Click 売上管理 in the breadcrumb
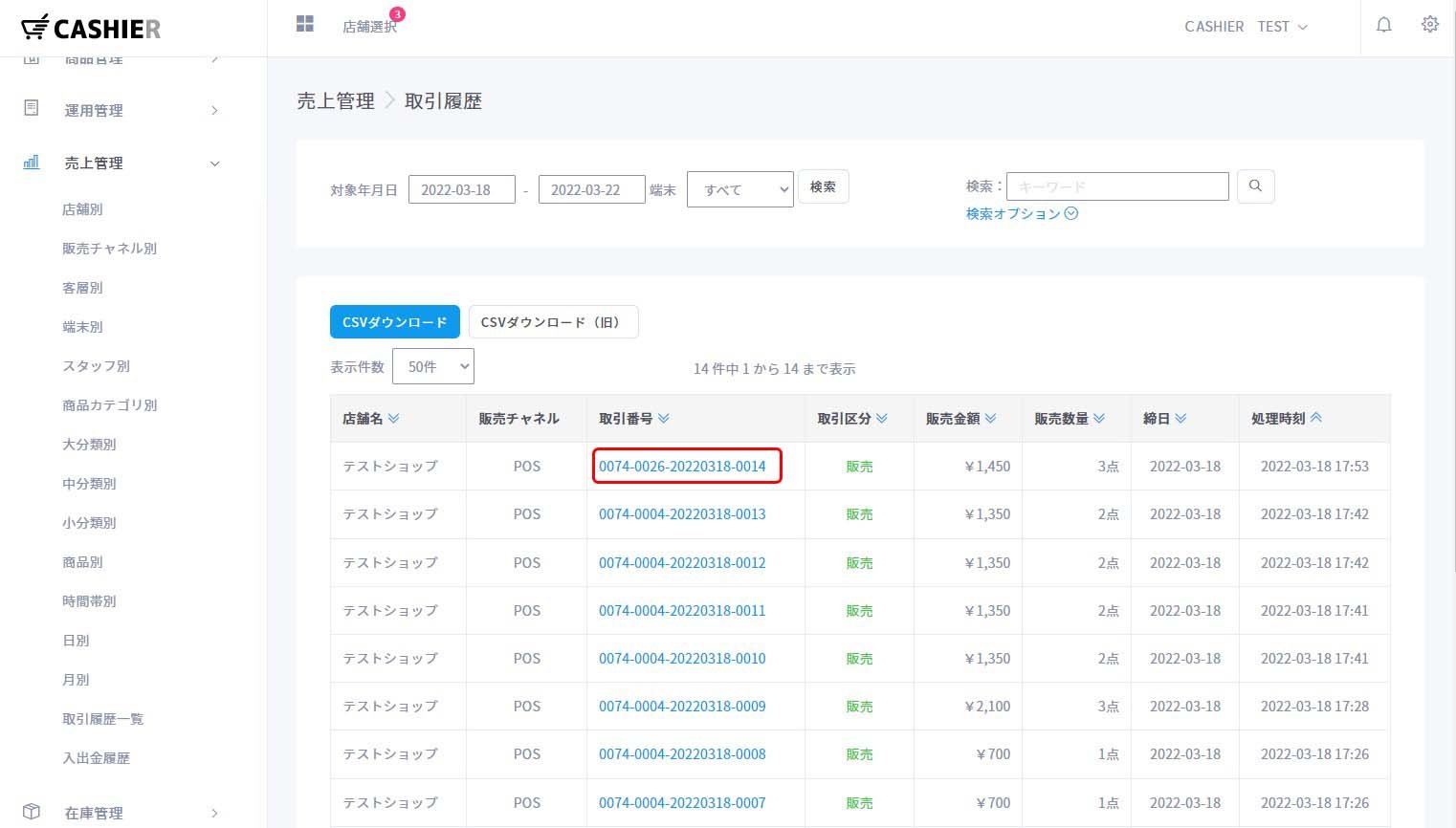This screenshot has width=1456, height=828. [336, 100]
